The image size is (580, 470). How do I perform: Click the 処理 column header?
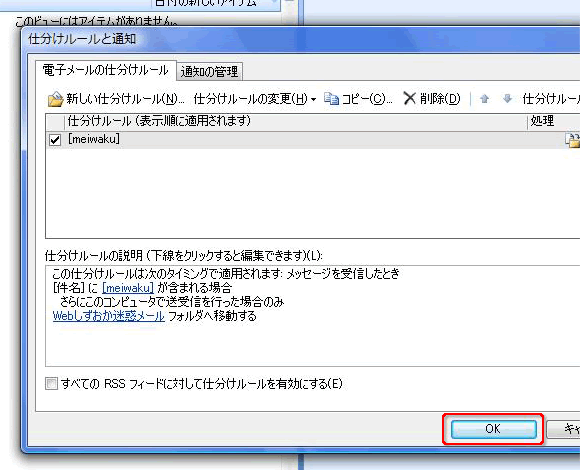(x=553, y=121)
